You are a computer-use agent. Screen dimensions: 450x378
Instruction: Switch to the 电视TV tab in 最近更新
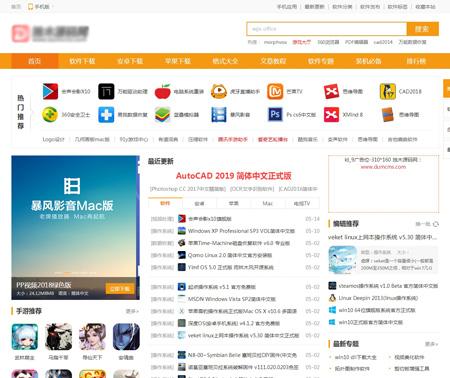pos(302,203)
